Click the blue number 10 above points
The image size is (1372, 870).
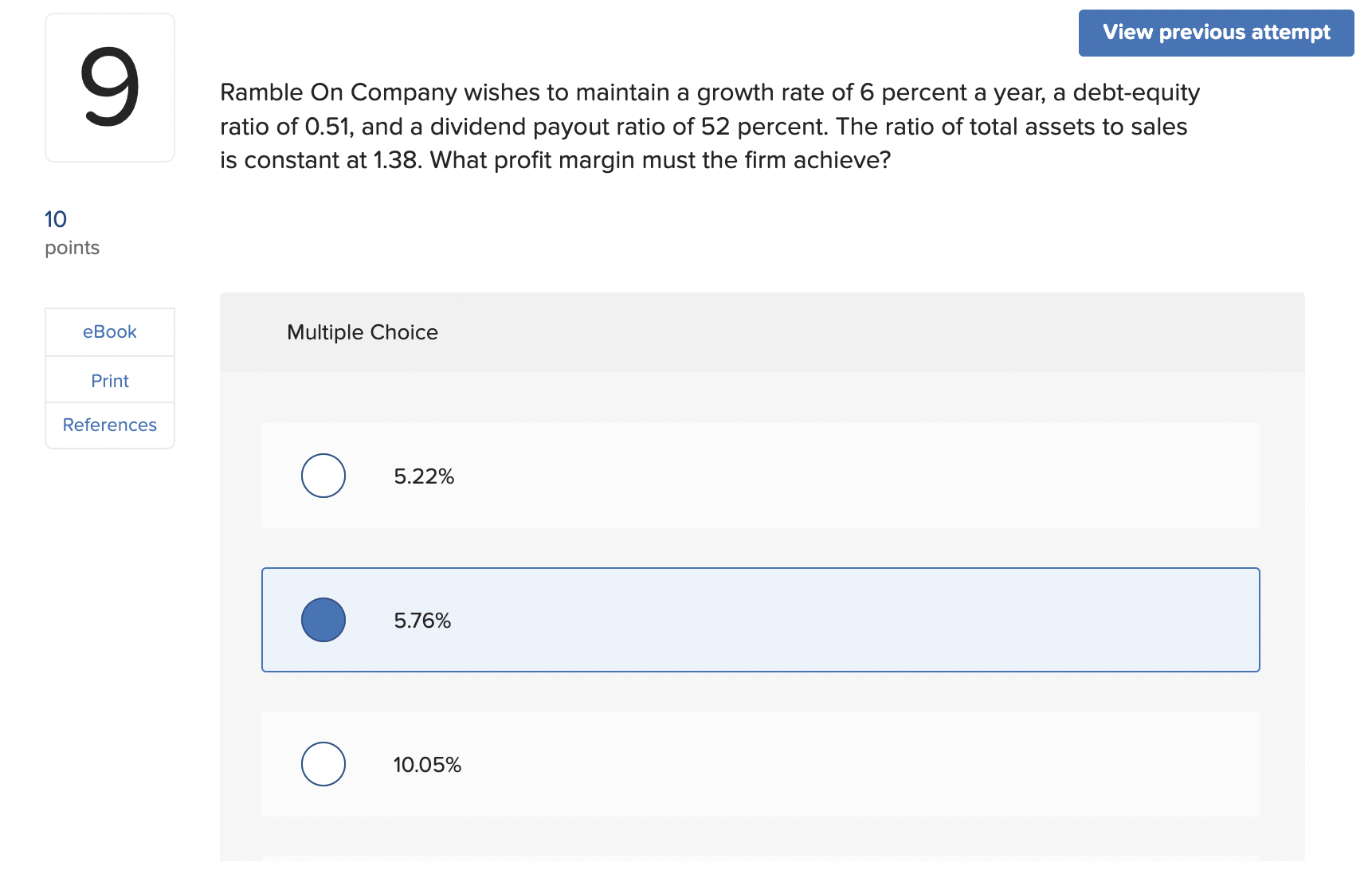click(x=56, y=219)
